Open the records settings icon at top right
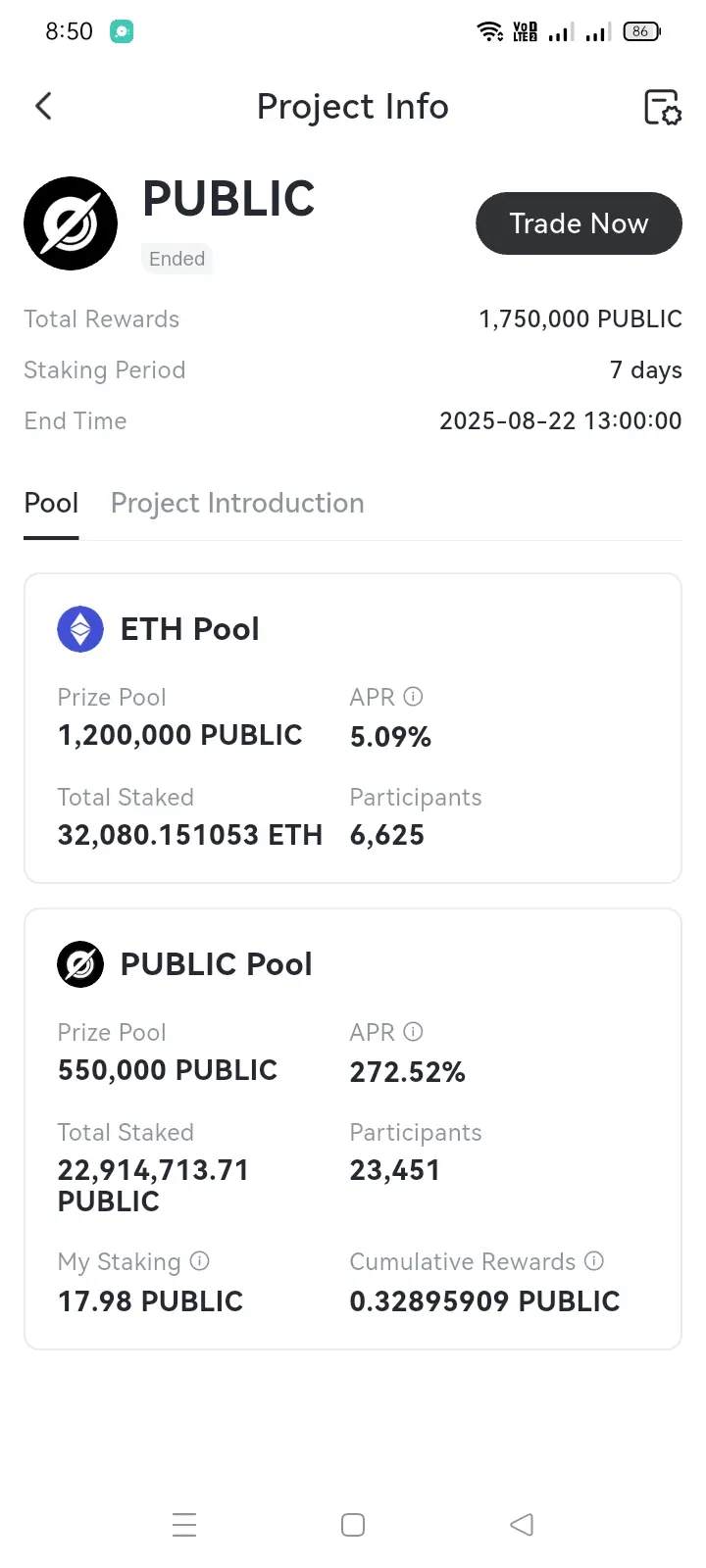This screenshot has width=706, height=1568. pyautogui.click(x=662, y=107)
